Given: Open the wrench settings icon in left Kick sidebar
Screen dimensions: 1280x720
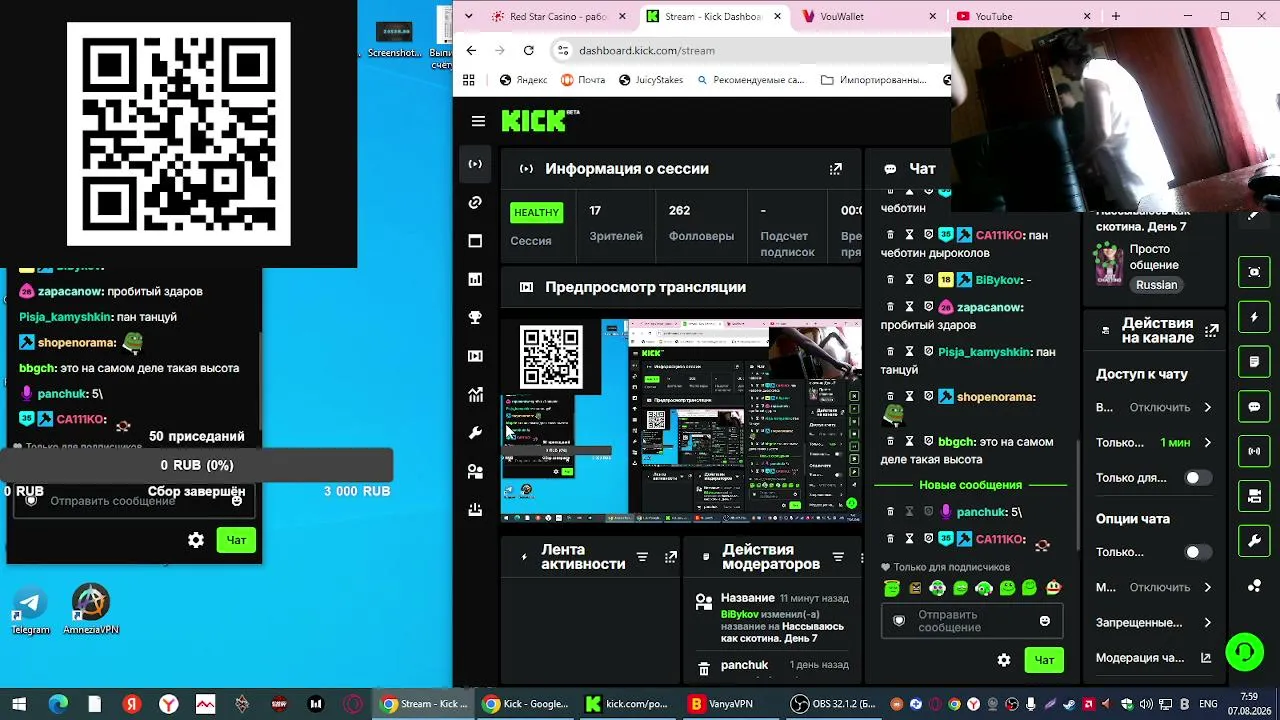Looking at the screenshot, I should (x=475, y=433).
